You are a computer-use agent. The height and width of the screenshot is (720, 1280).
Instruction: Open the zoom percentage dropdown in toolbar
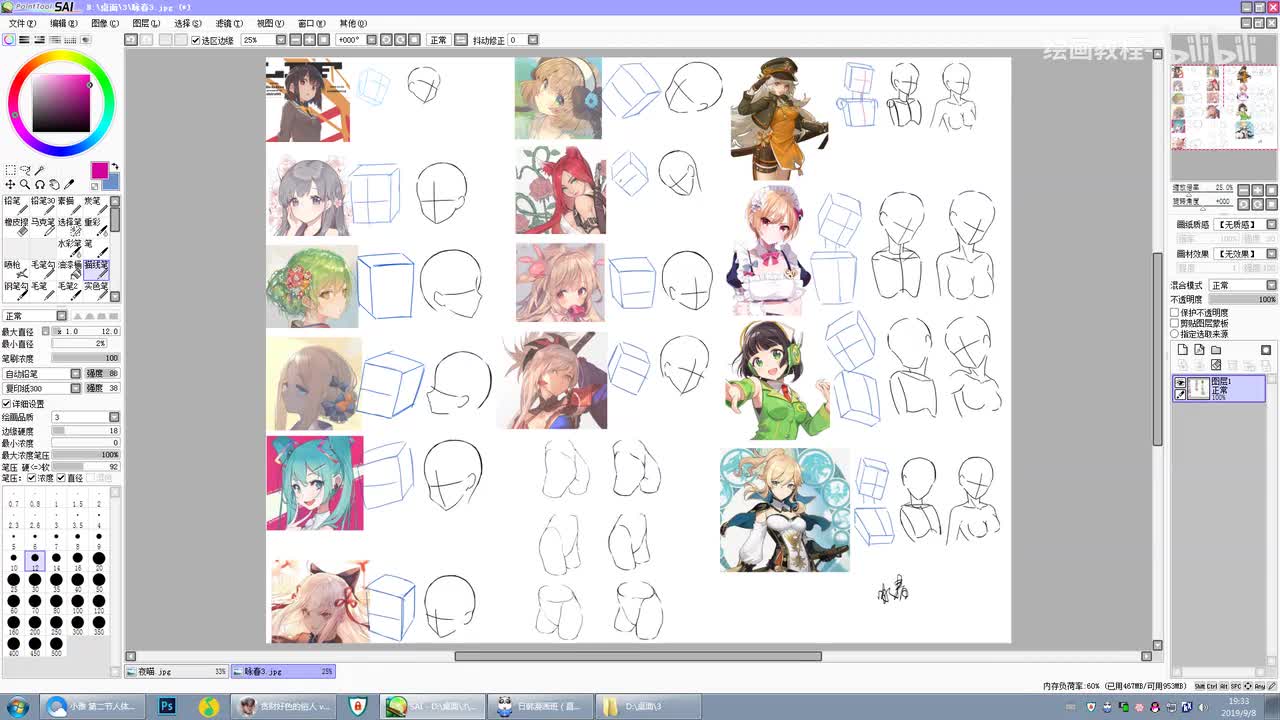coord(281,40)
